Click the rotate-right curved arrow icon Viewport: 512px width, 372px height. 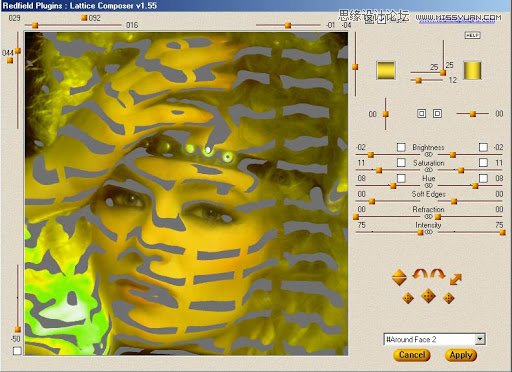coord(438,274)
